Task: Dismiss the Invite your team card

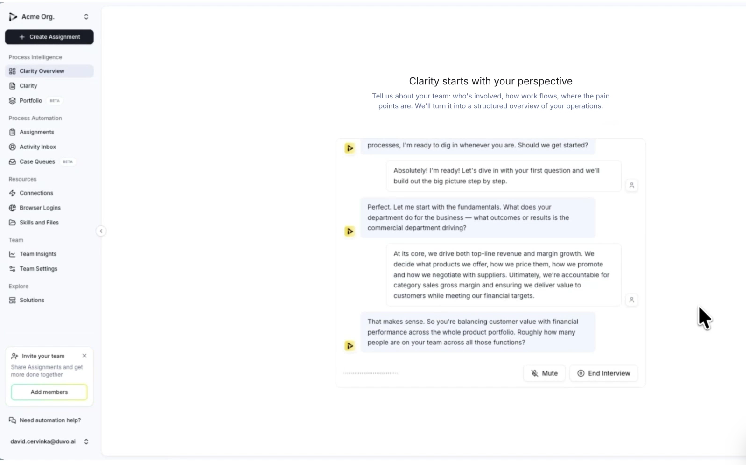Action: (84, 356)
